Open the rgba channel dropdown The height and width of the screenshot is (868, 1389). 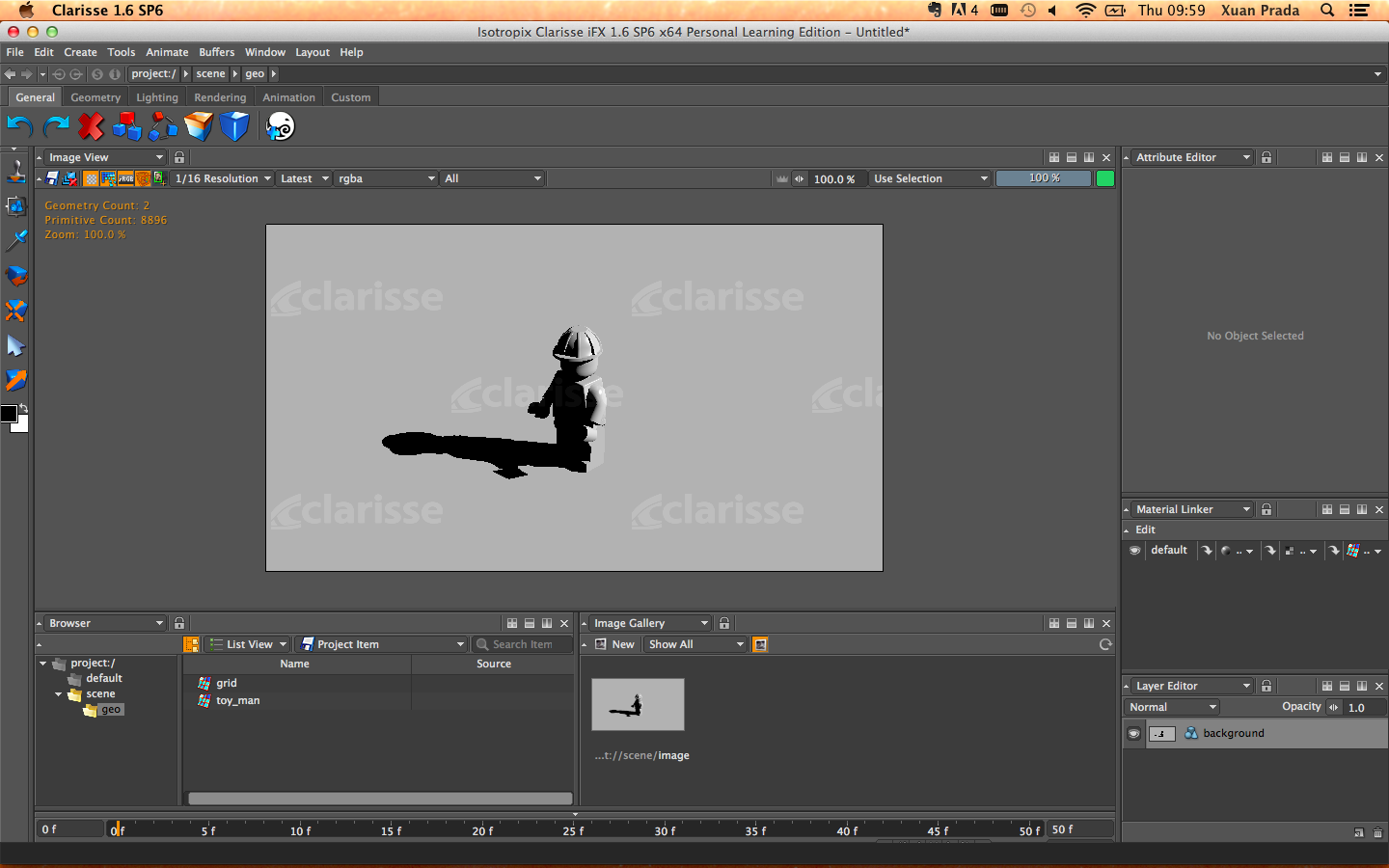[386, 178]
